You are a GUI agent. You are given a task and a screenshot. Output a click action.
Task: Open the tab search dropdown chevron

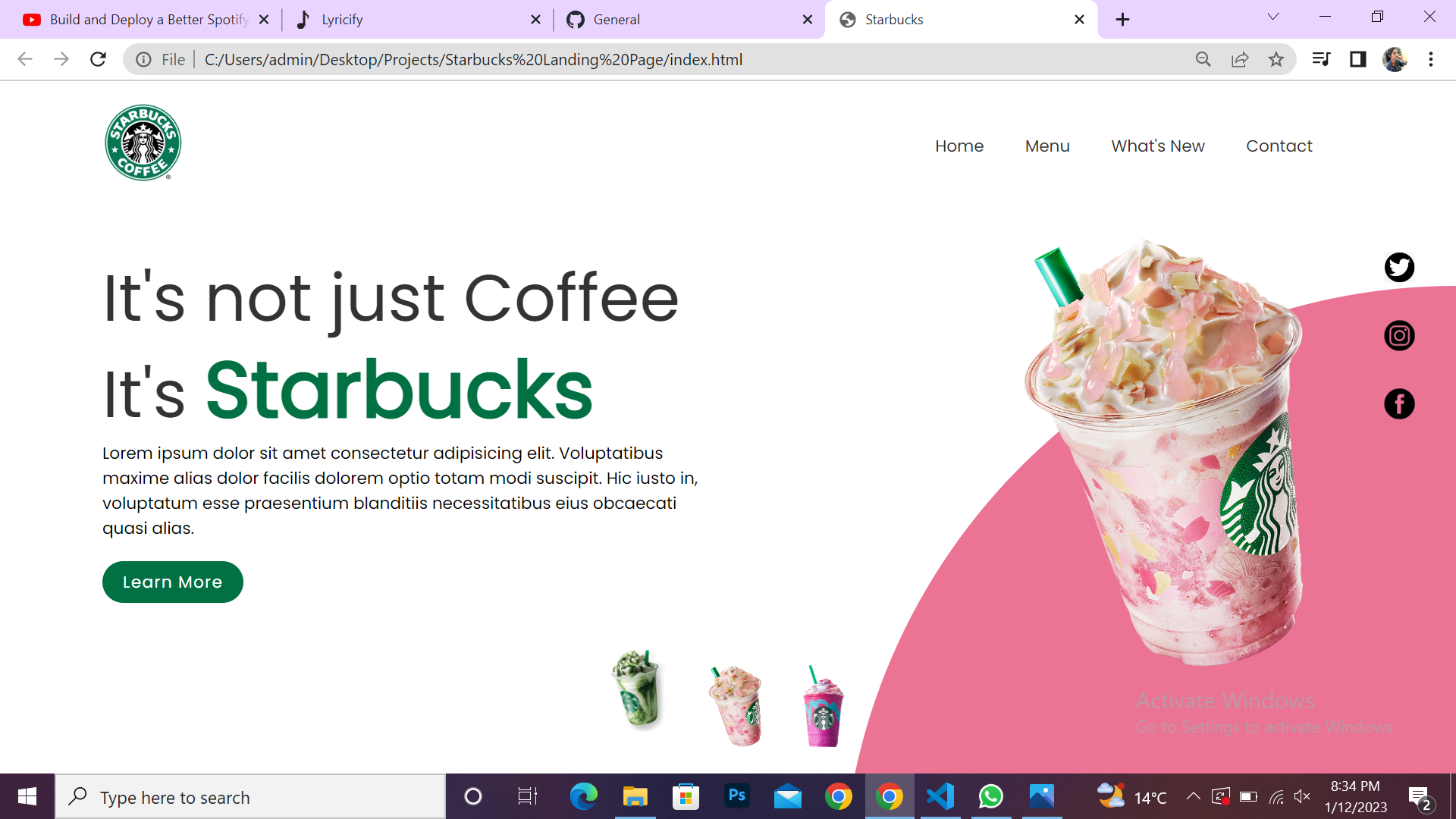[1272, 17]
